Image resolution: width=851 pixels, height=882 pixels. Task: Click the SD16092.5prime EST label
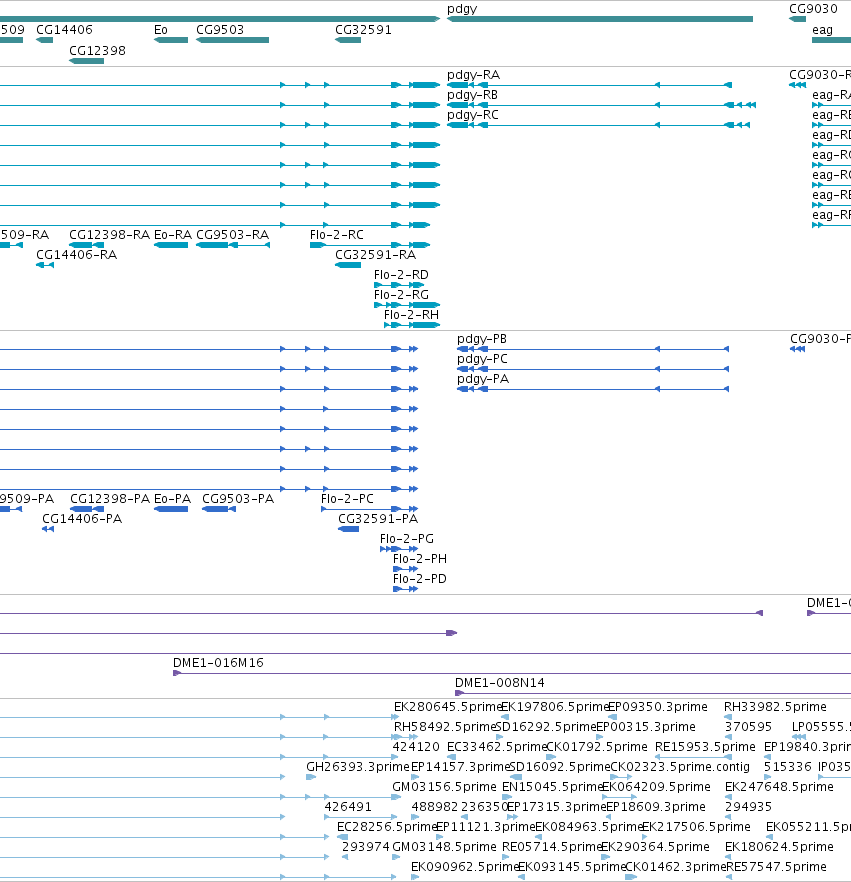click(559, 767)
